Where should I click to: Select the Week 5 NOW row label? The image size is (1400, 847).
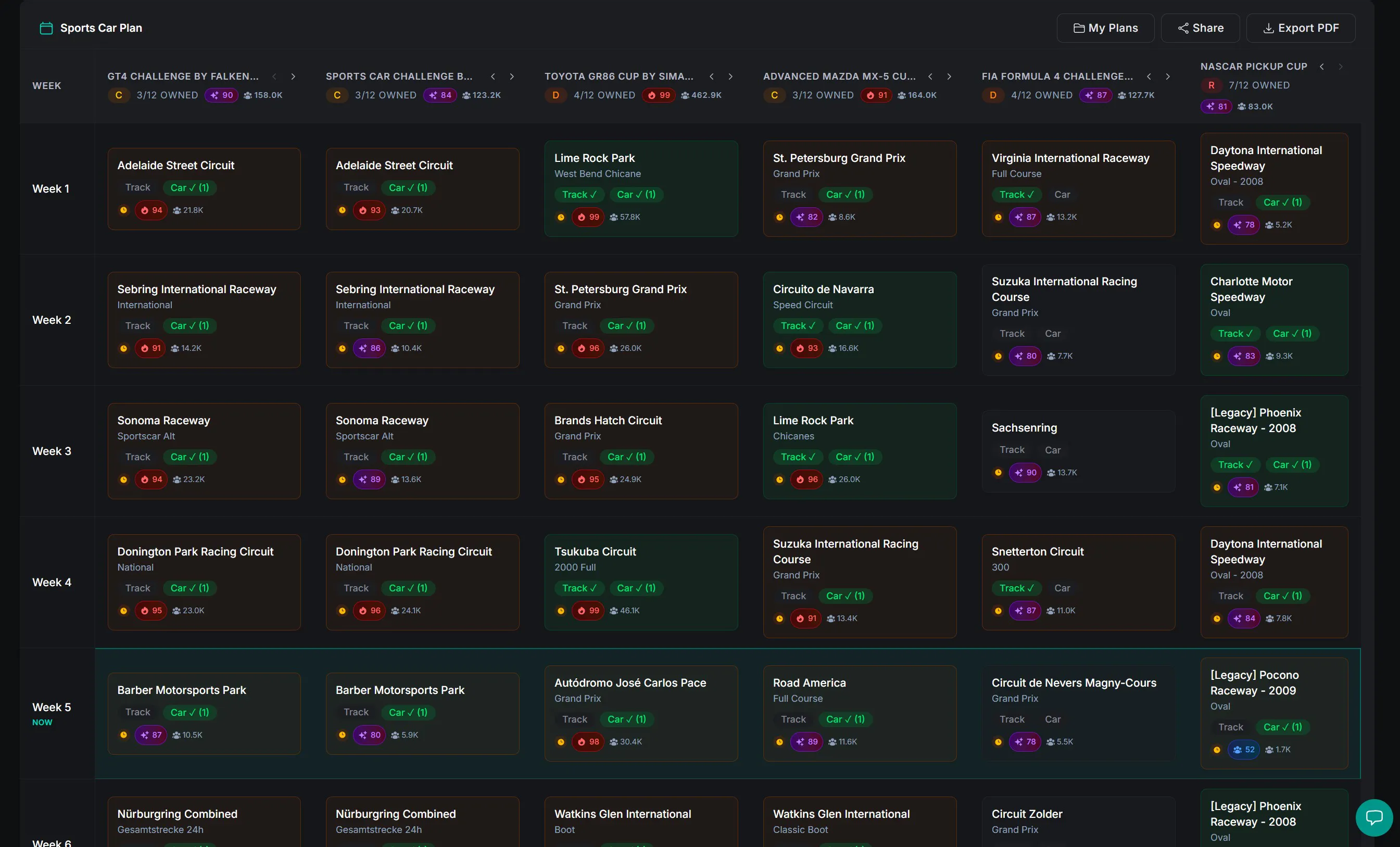pos(52,714)
